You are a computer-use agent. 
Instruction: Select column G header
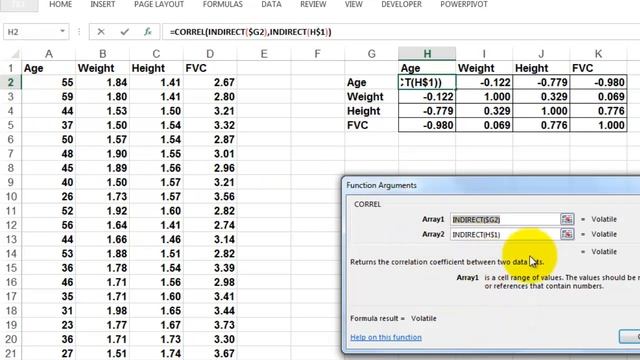coord(371,54)
